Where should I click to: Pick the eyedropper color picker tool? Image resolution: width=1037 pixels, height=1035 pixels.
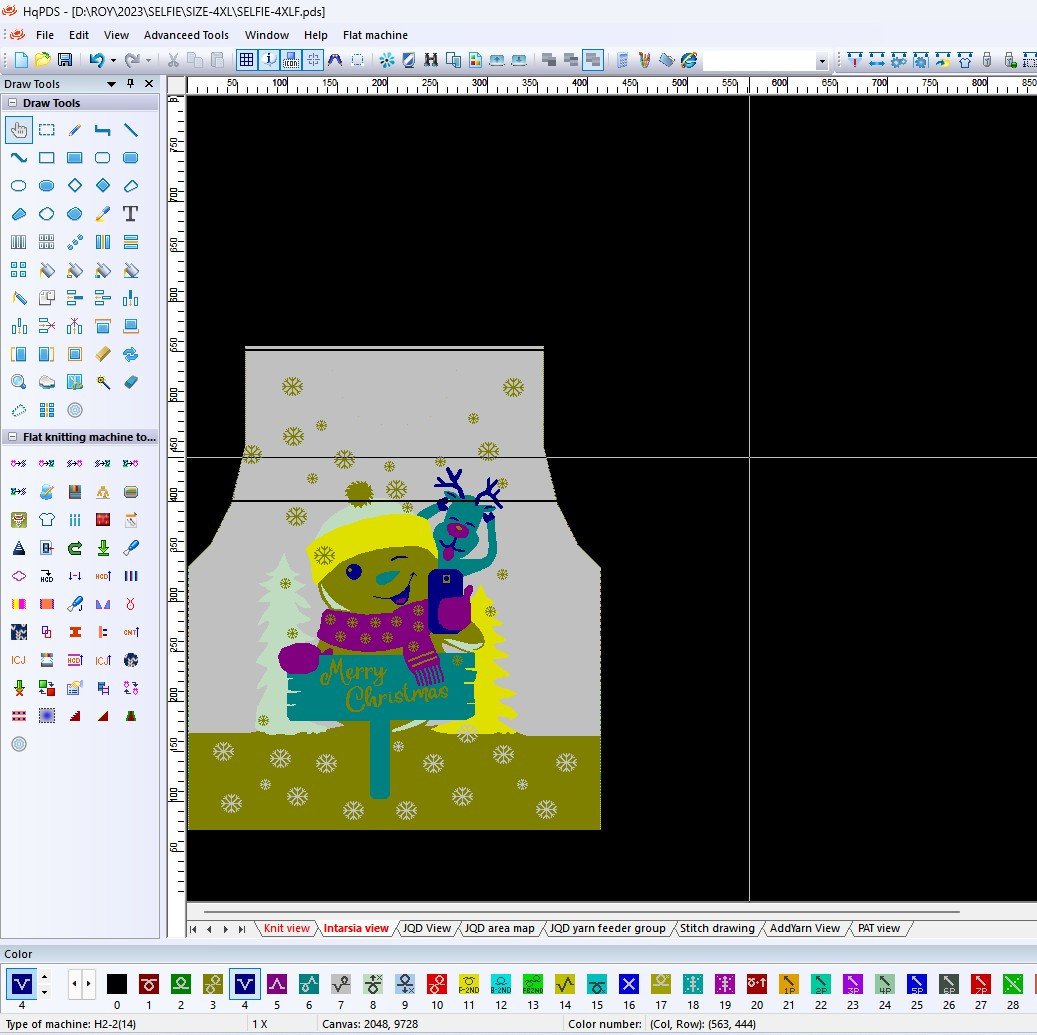pos(102,214)
